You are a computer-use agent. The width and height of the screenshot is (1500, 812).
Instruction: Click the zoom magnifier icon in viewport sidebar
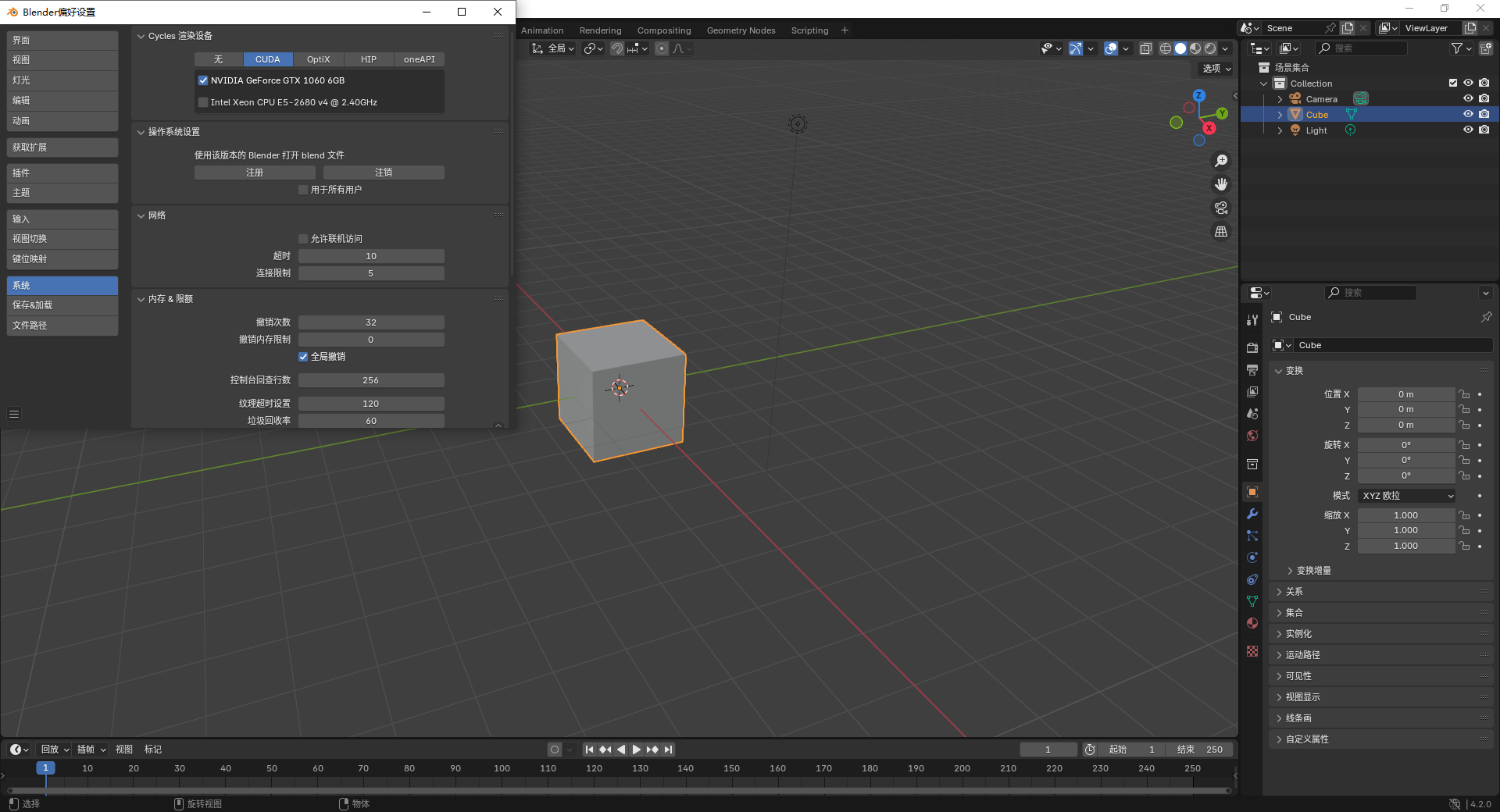click(1221, 161)
